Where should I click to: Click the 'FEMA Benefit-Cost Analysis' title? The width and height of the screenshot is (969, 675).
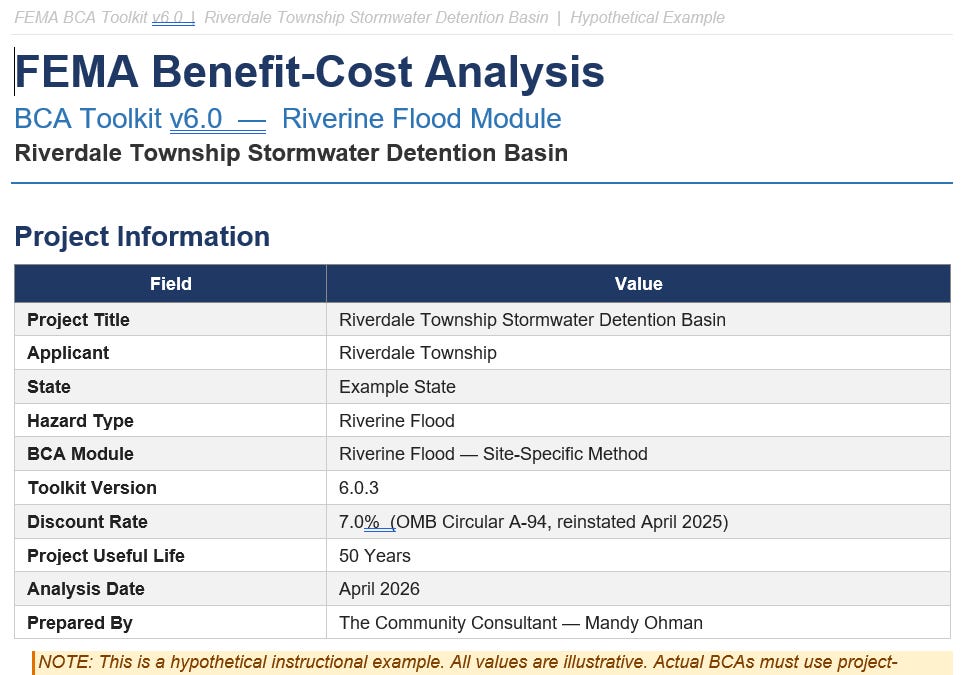(x=309, y=72)
